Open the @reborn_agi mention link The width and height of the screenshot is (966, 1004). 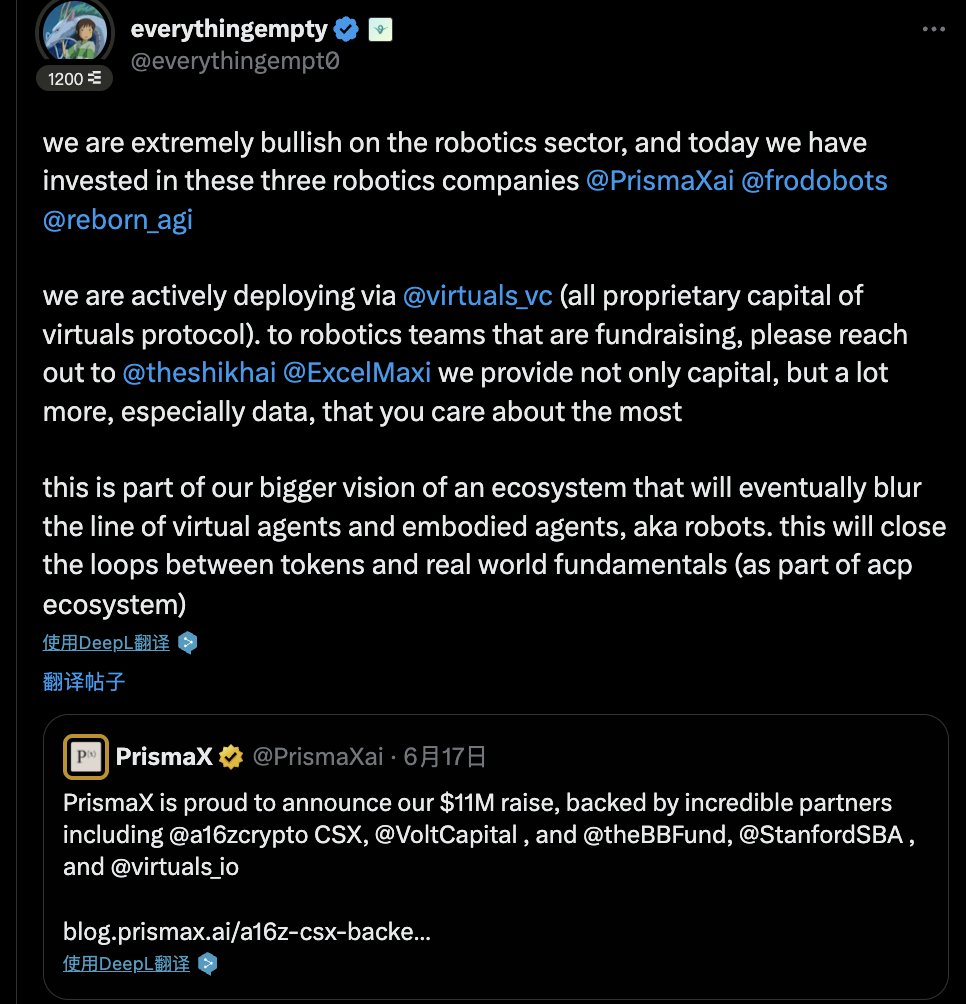coord(118,220)
